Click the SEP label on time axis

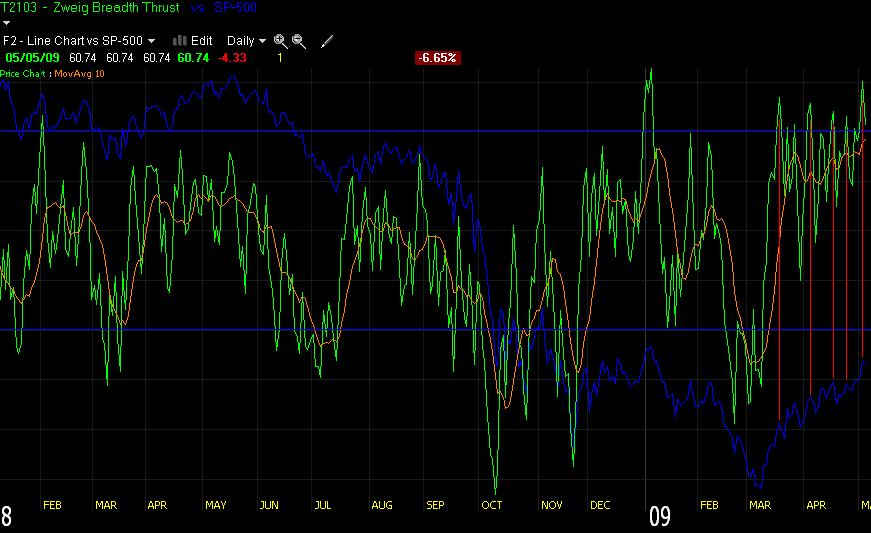coord(435,505)
